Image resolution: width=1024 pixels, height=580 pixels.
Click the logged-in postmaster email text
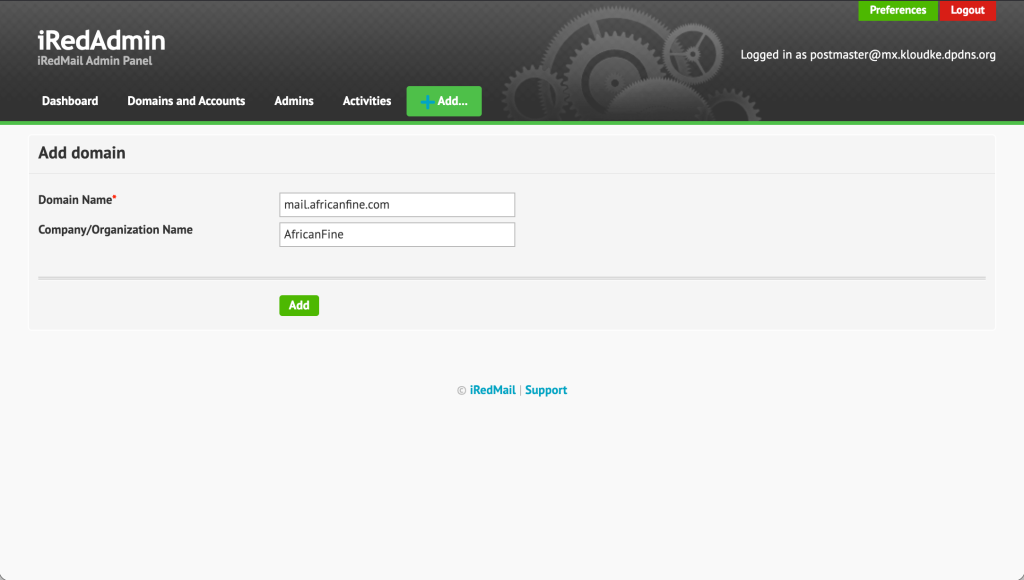click(867, 55)
